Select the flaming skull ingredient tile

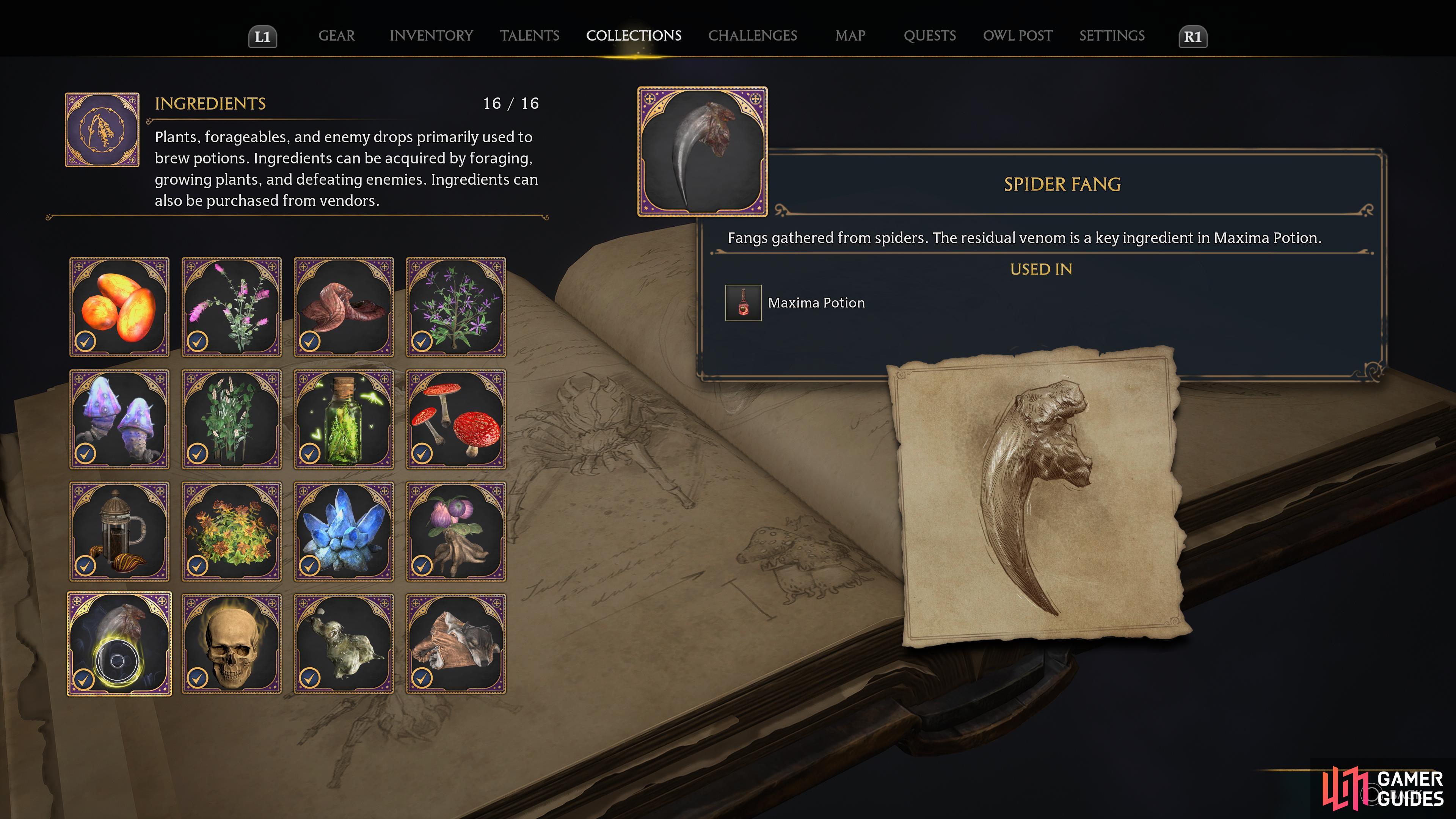click(x=231, y=644)
